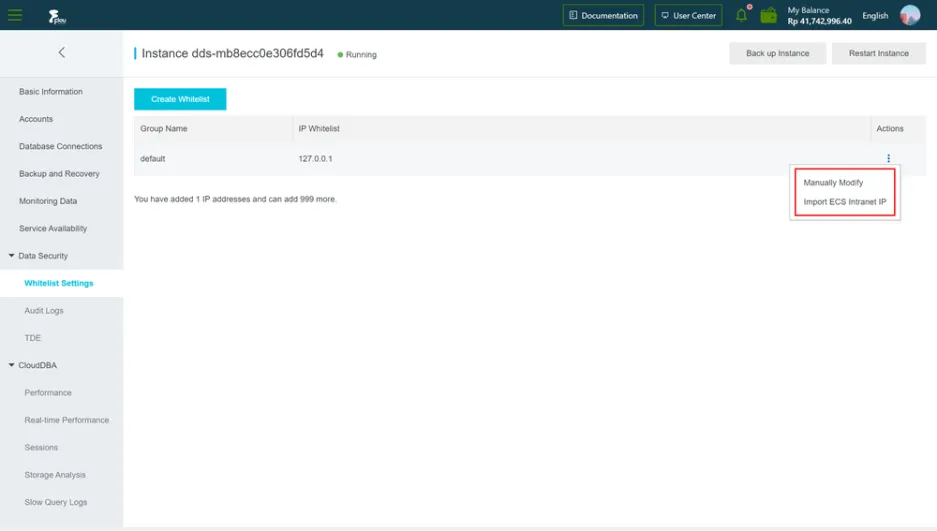Open Service Availability page
The image size is (937, 531).
tap(53, 228)
